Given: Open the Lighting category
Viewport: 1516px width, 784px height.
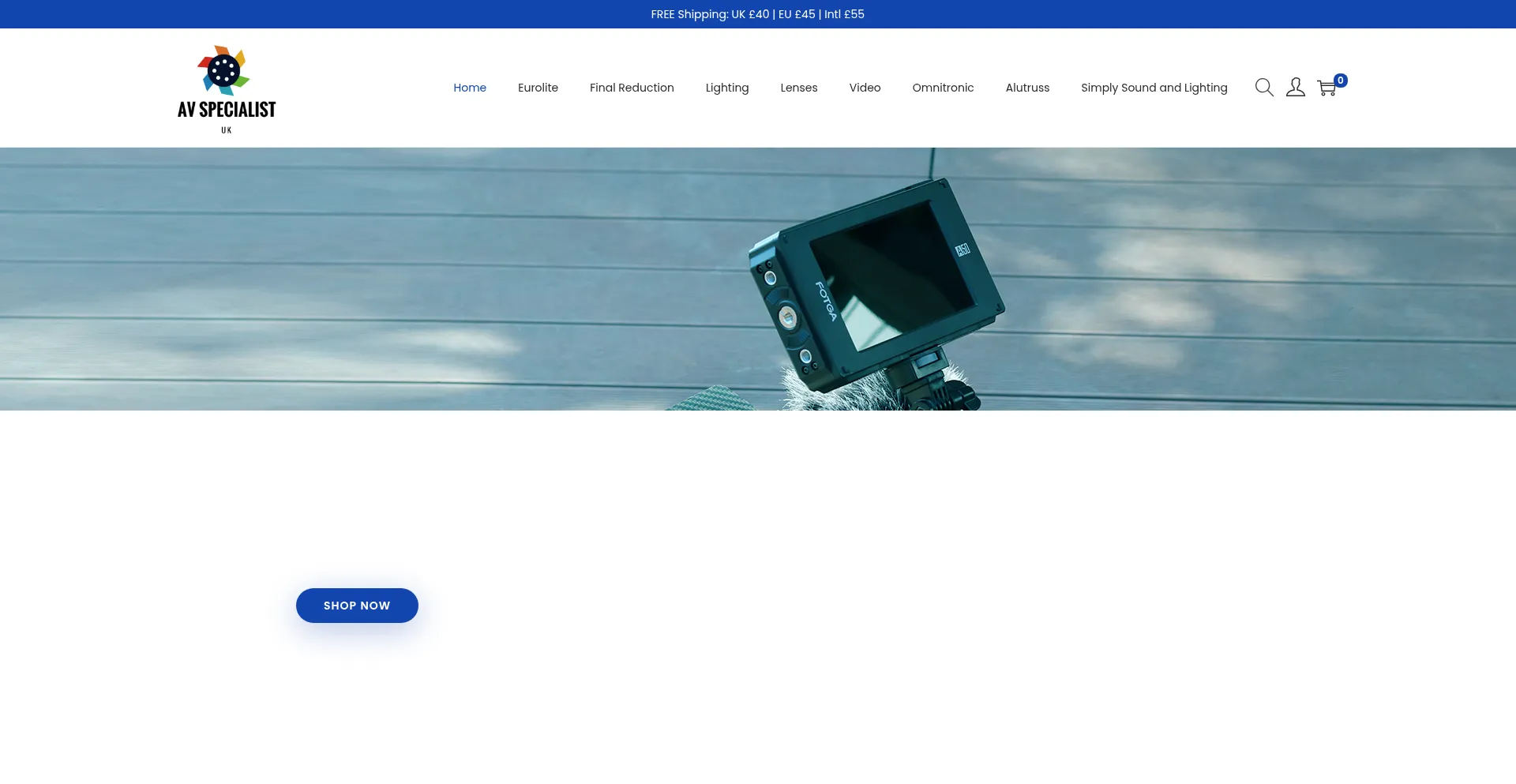Looking at the screenshot, I should [726, 88].
